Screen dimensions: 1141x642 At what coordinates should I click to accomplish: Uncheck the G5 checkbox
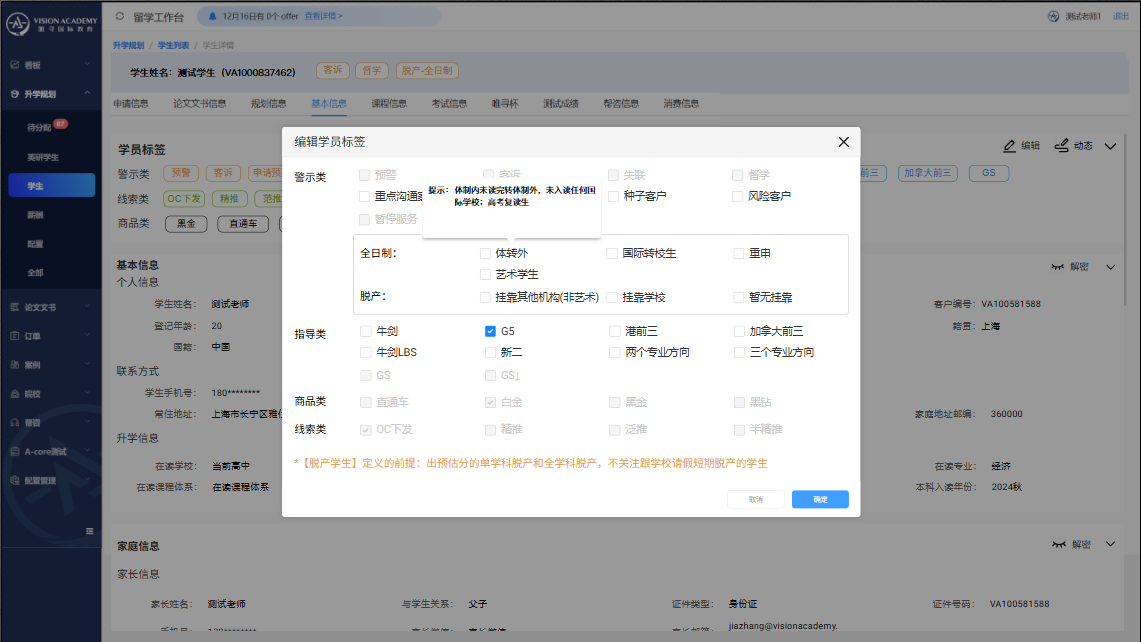tap(490, 331)
